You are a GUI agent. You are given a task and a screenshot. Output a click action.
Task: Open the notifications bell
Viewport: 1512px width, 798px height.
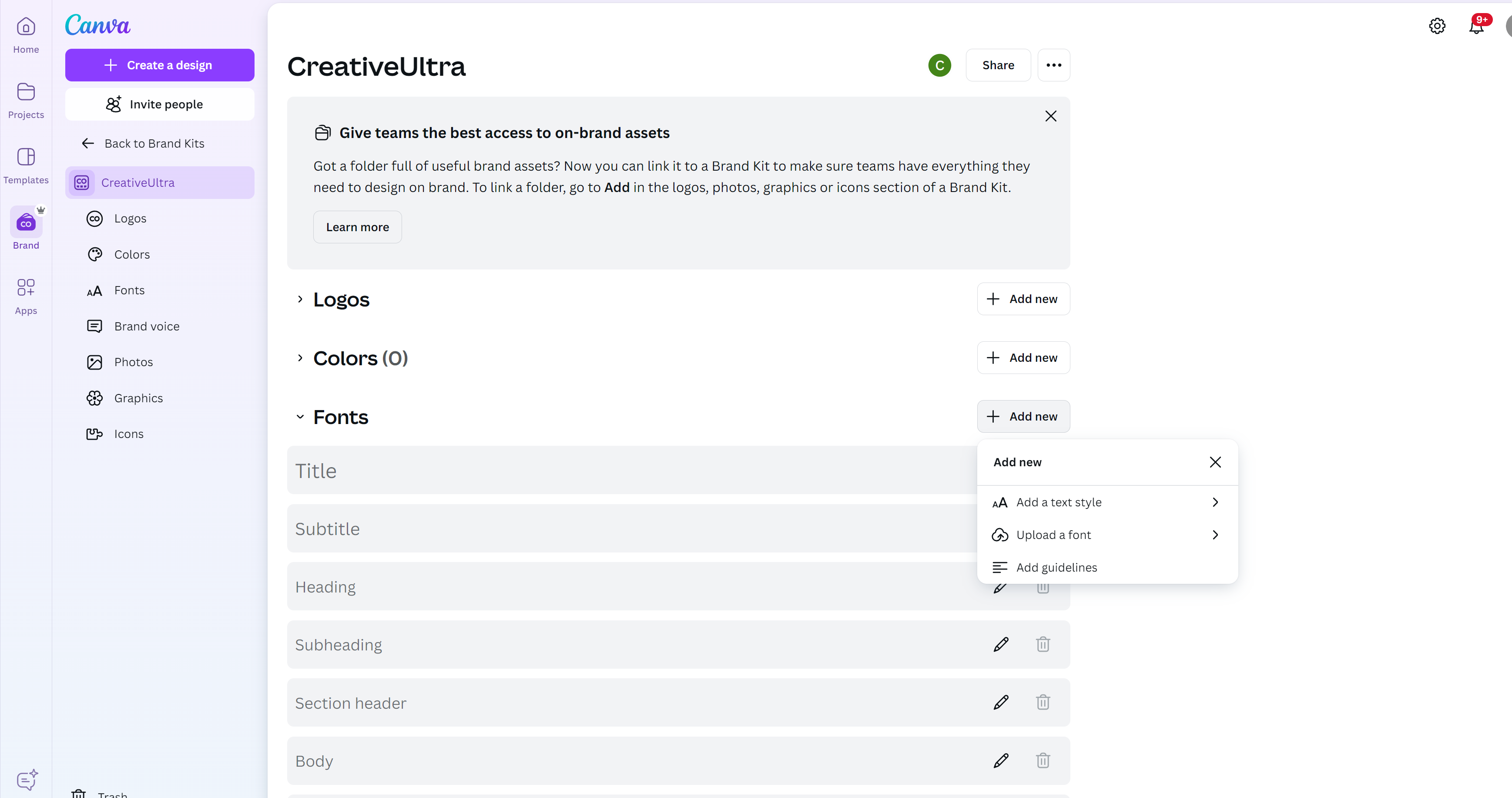pos(1477,26)
